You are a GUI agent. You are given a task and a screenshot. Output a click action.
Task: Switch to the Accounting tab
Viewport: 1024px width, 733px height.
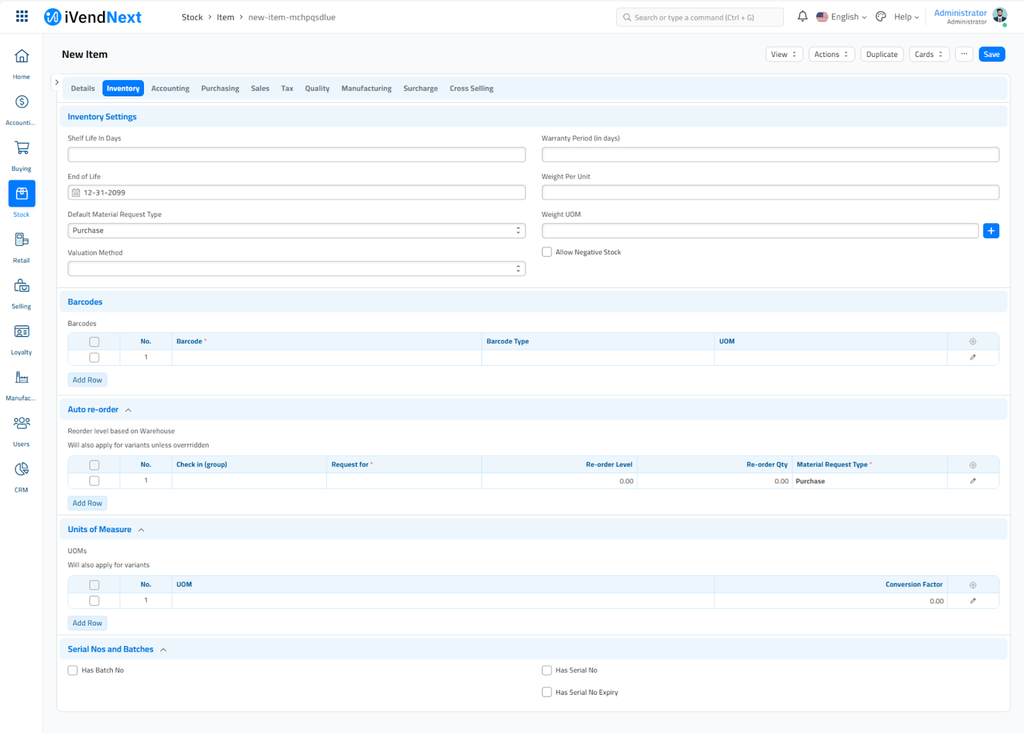170,89
